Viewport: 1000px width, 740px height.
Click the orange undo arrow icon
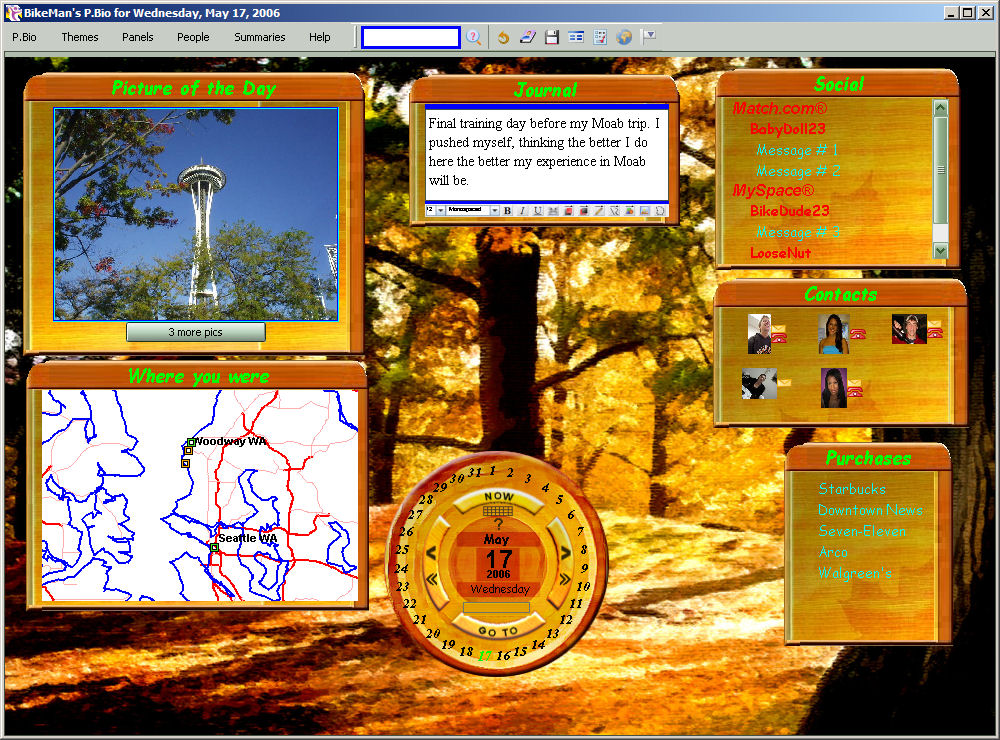[x=503, y=37]
